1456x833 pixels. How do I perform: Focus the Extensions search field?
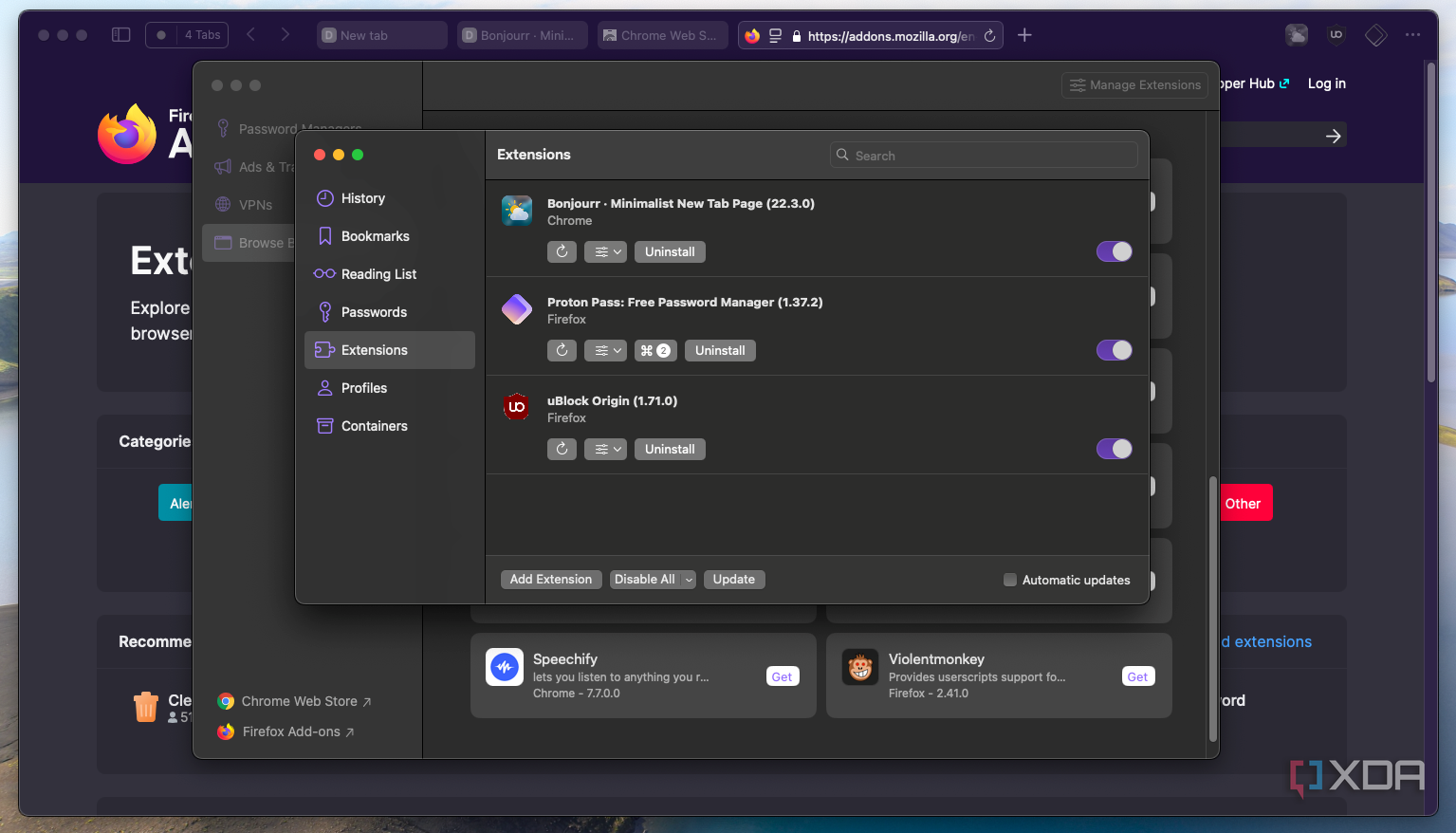984,156
